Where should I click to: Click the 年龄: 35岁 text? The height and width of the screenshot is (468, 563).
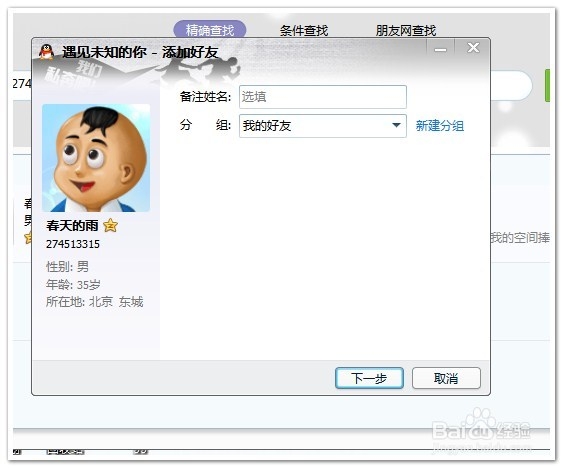73,284
